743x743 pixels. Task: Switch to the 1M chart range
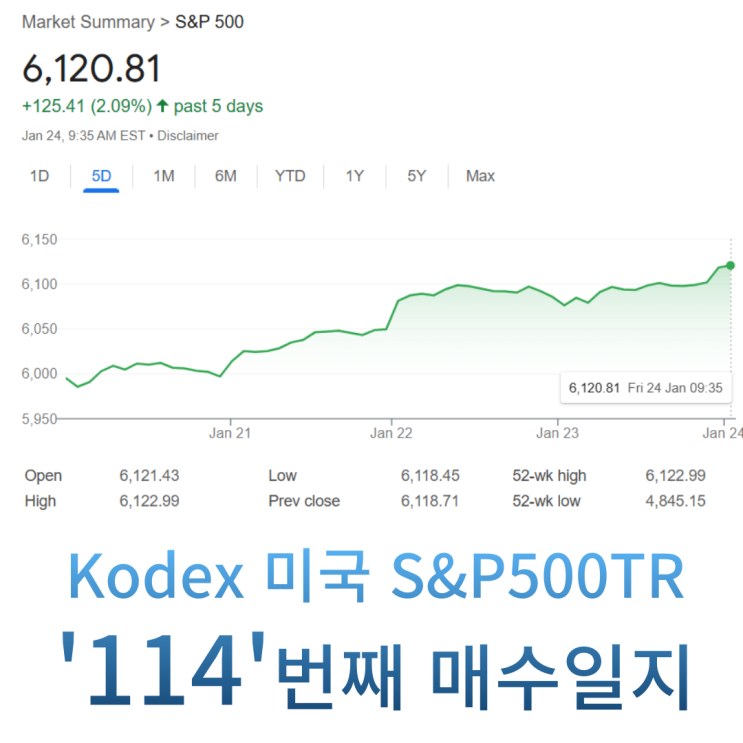point(164,176)
